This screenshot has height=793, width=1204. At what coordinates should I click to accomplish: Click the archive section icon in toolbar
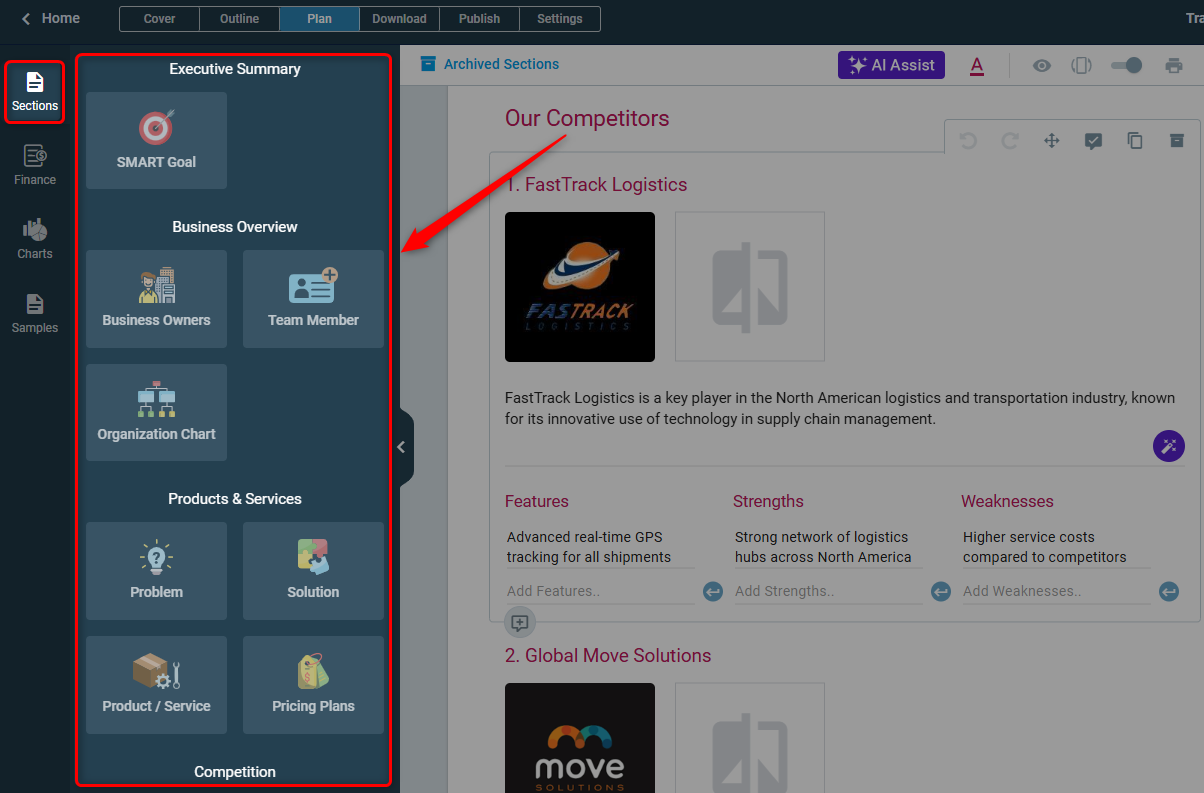click(x=1177, y=141)
